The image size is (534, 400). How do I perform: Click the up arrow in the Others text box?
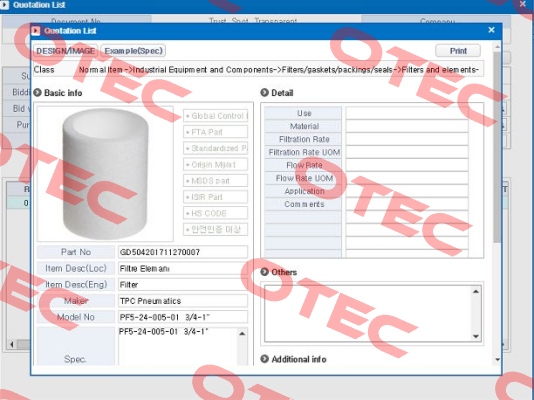pyautogui.click(x=476, y=291)
